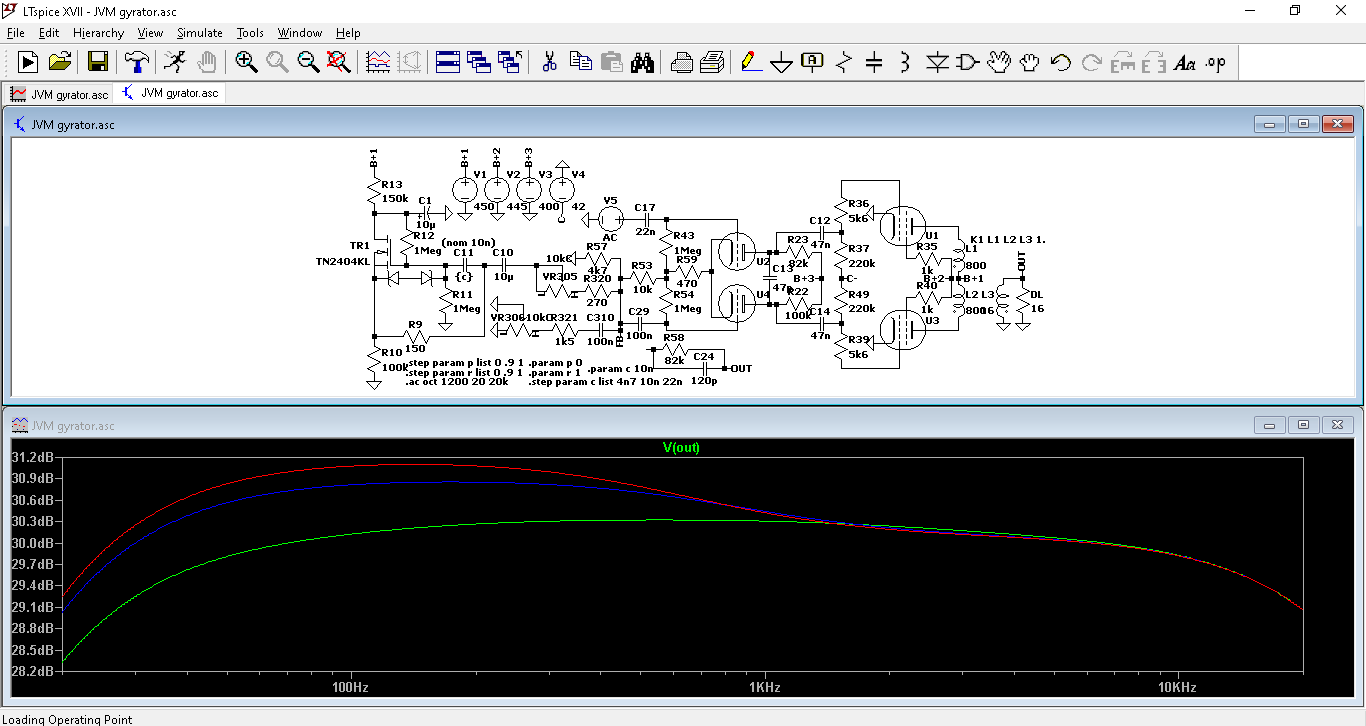Open the Tools menu

[250, 33]
